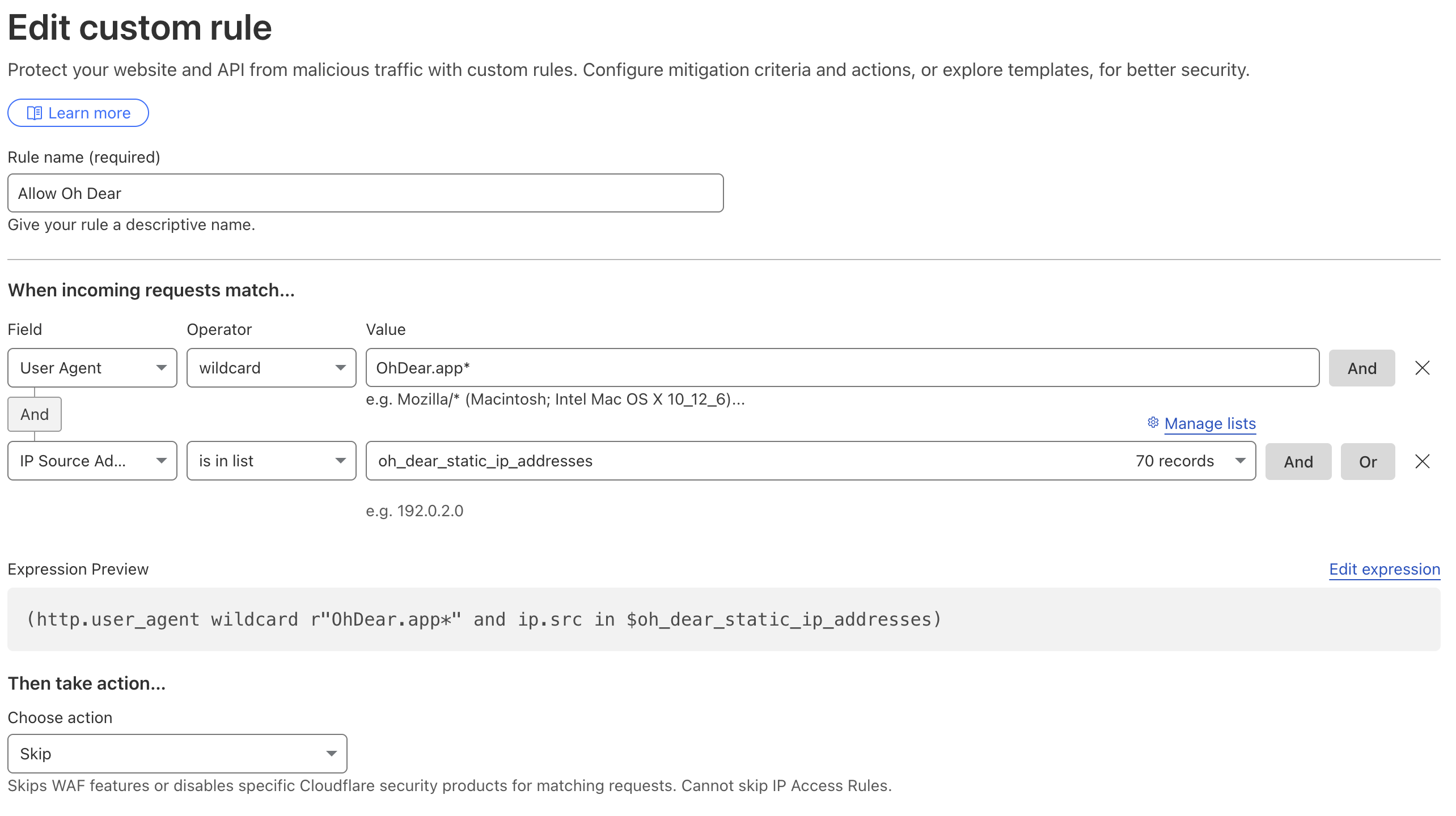Toggle the And connector between condition rows
The width and height of the screenshot is (1456, 816).
pos(35,414)
